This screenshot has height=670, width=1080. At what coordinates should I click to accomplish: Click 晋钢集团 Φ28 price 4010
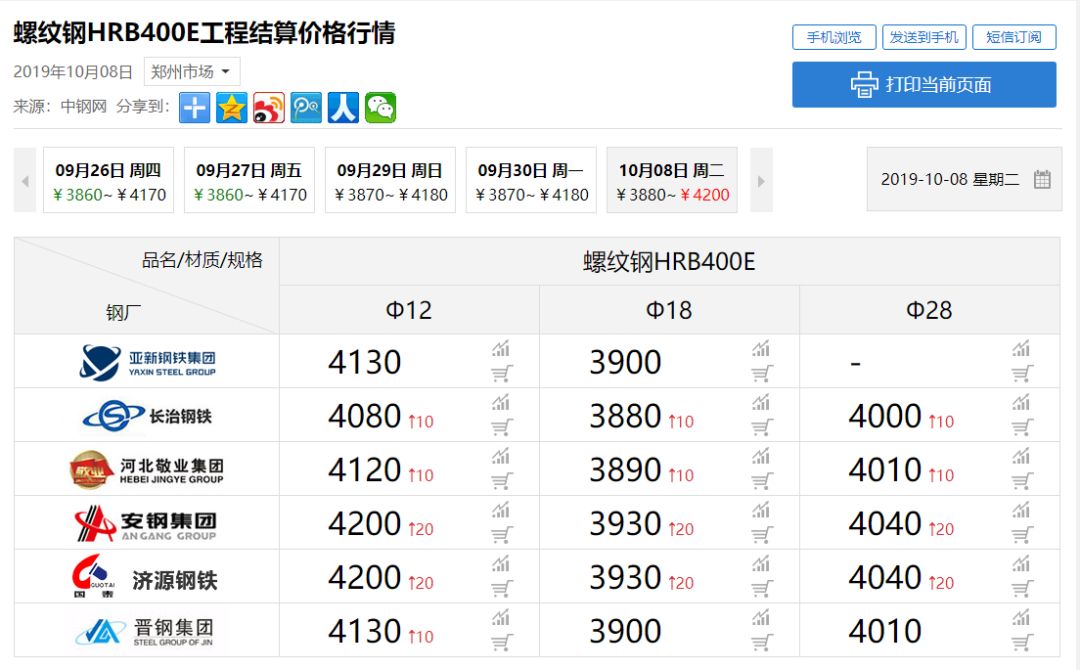(x=885, y=631)
